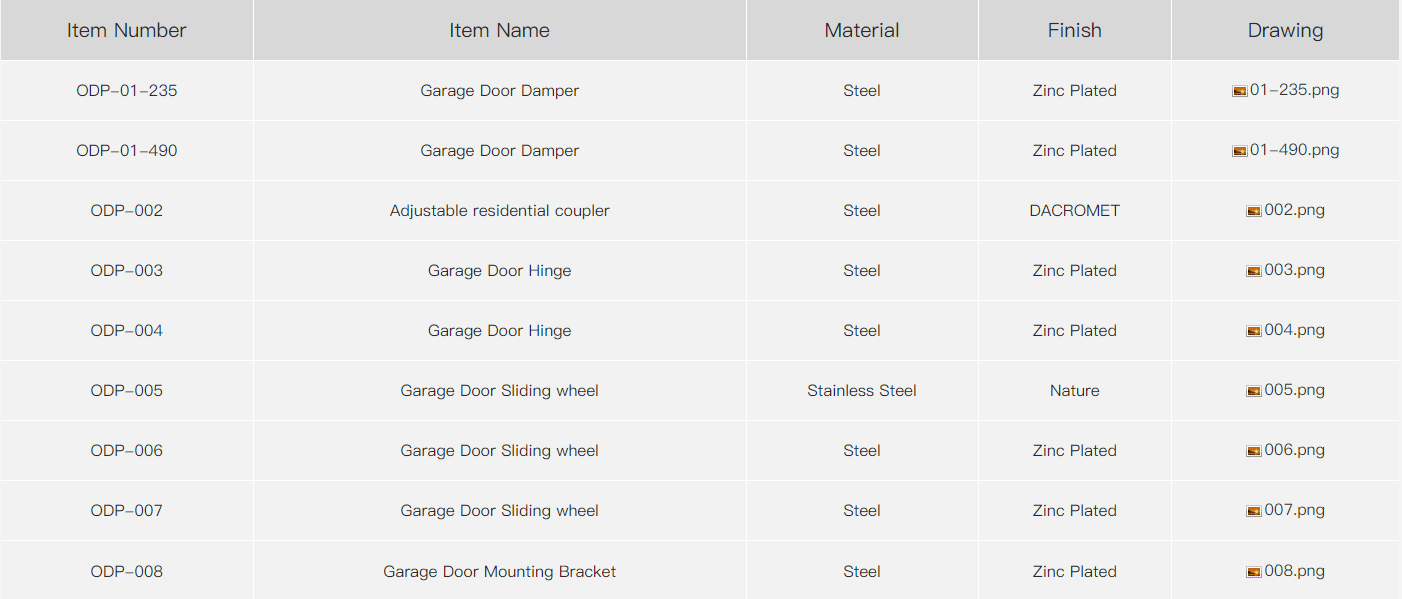Open the 005.png drawing file link
Viewport: 1402px width, 599px height.
(1294, 390)
